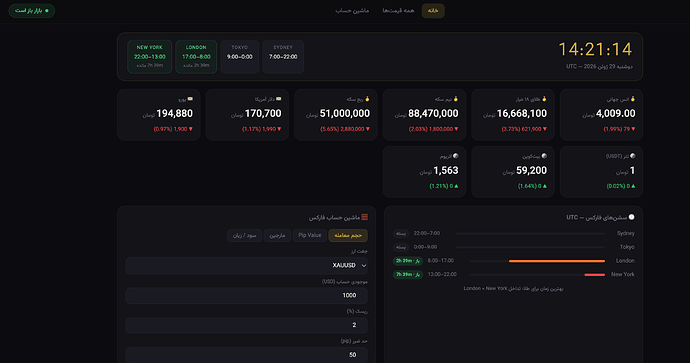
Task: Click the chevron next to XAUUSD
Action: point(363,266)
